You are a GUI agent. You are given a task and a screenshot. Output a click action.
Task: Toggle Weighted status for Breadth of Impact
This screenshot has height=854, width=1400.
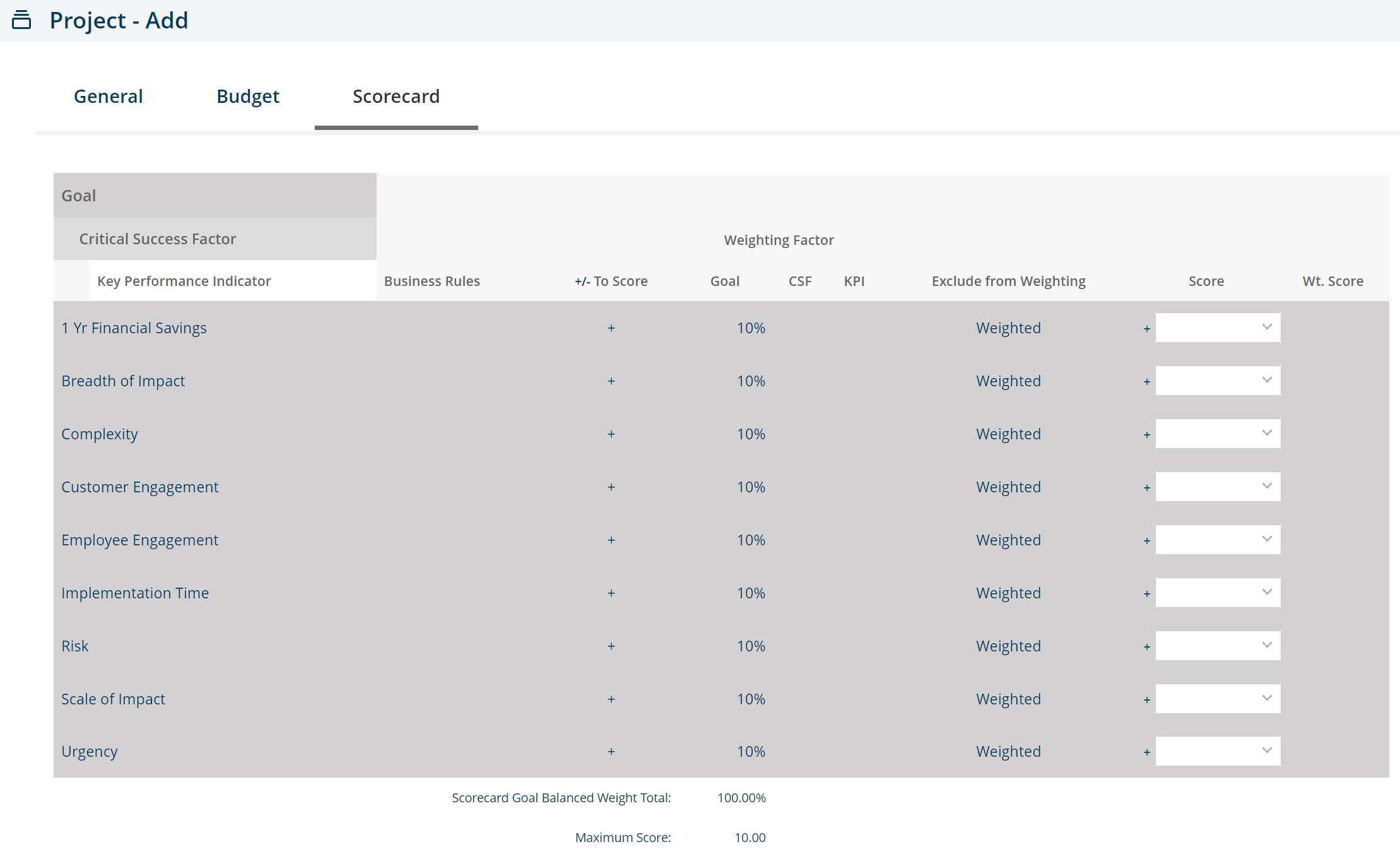pos(1008,381)
